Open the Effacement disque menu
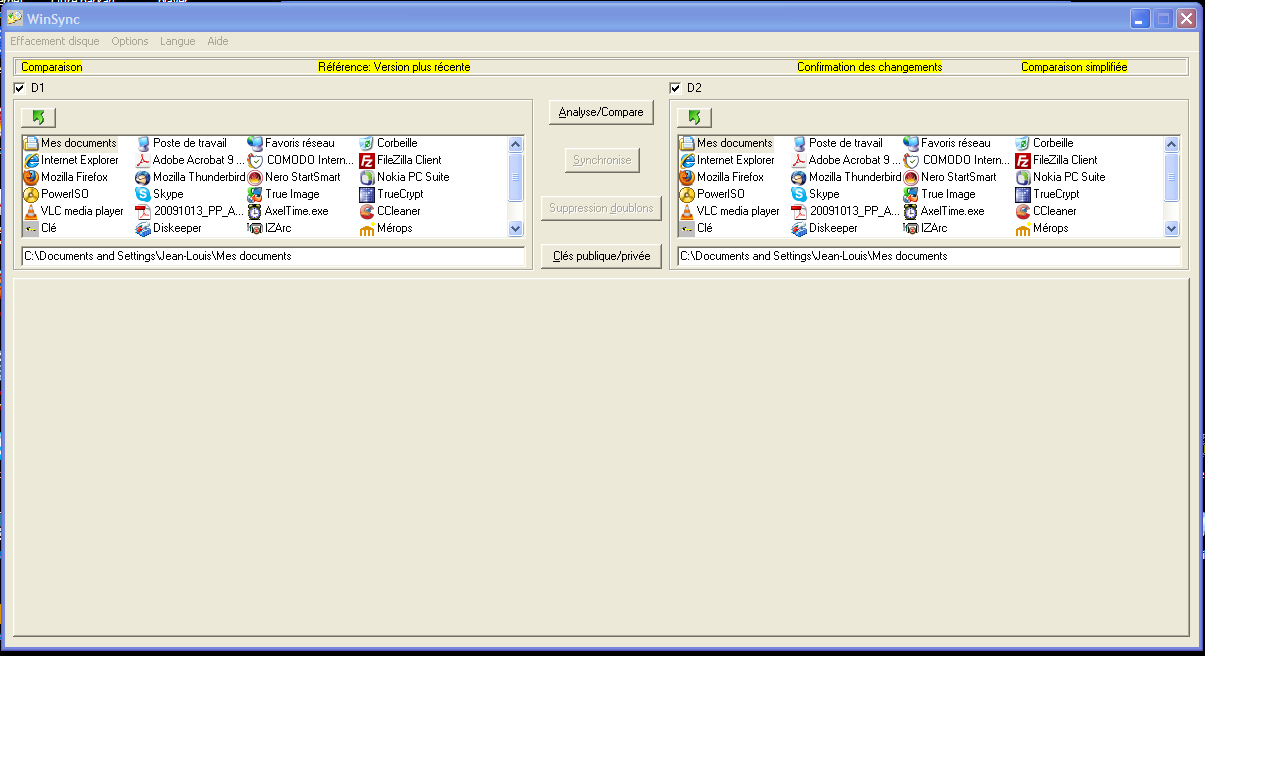 (x=55, y=41)
